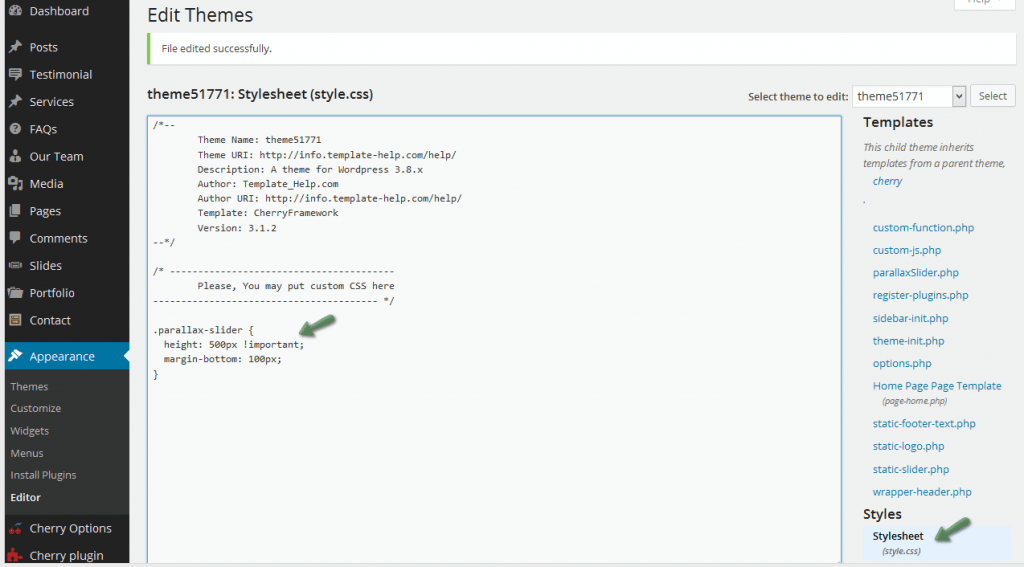Click the 'Version: 3.1.2' line
Image resolution: width=1024 pixels, height=567 pixels.
click(237, 228)
